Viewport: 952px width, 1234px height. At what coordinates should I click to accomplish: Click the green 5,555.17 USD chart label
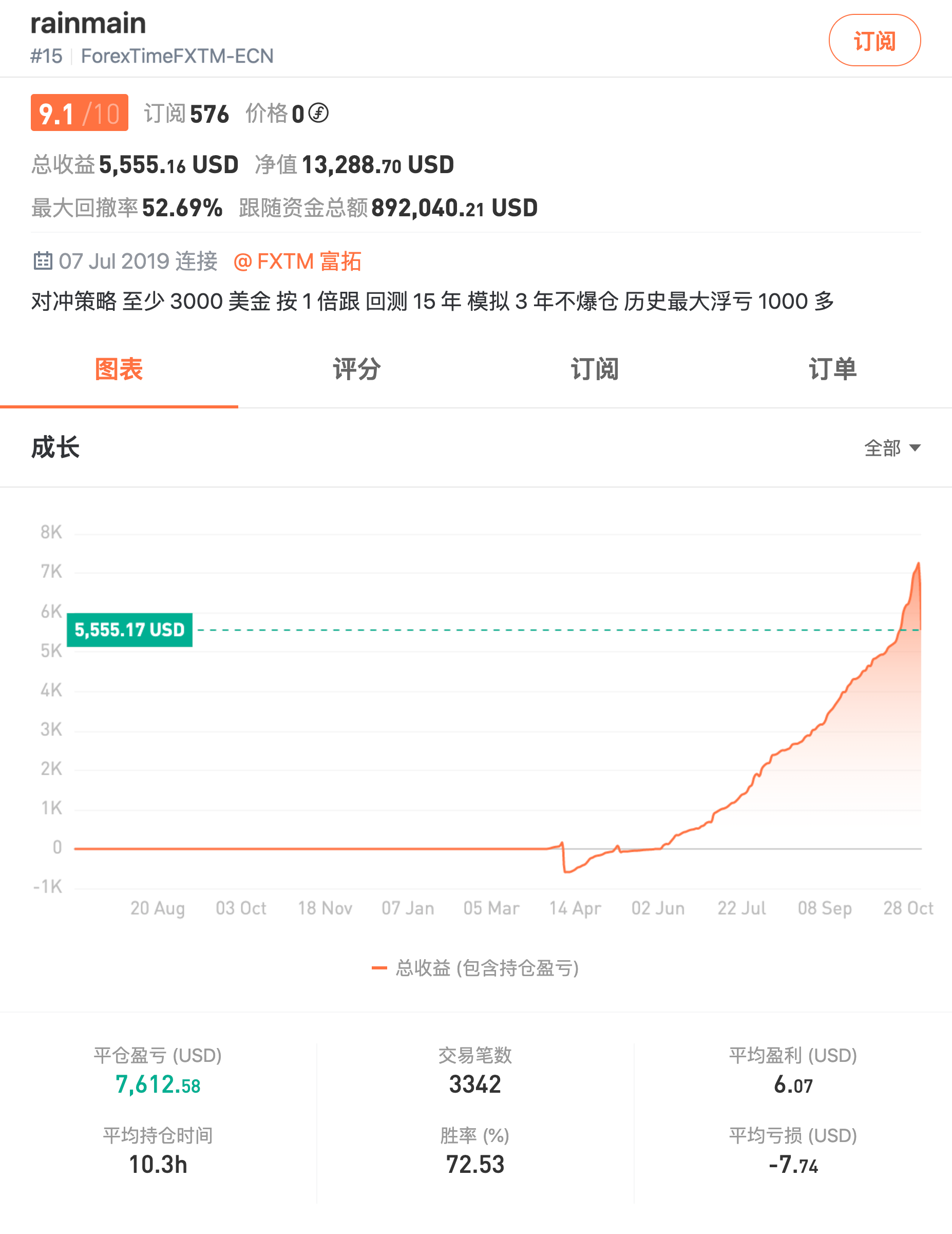pyautogui.click(x=129, y=629)
